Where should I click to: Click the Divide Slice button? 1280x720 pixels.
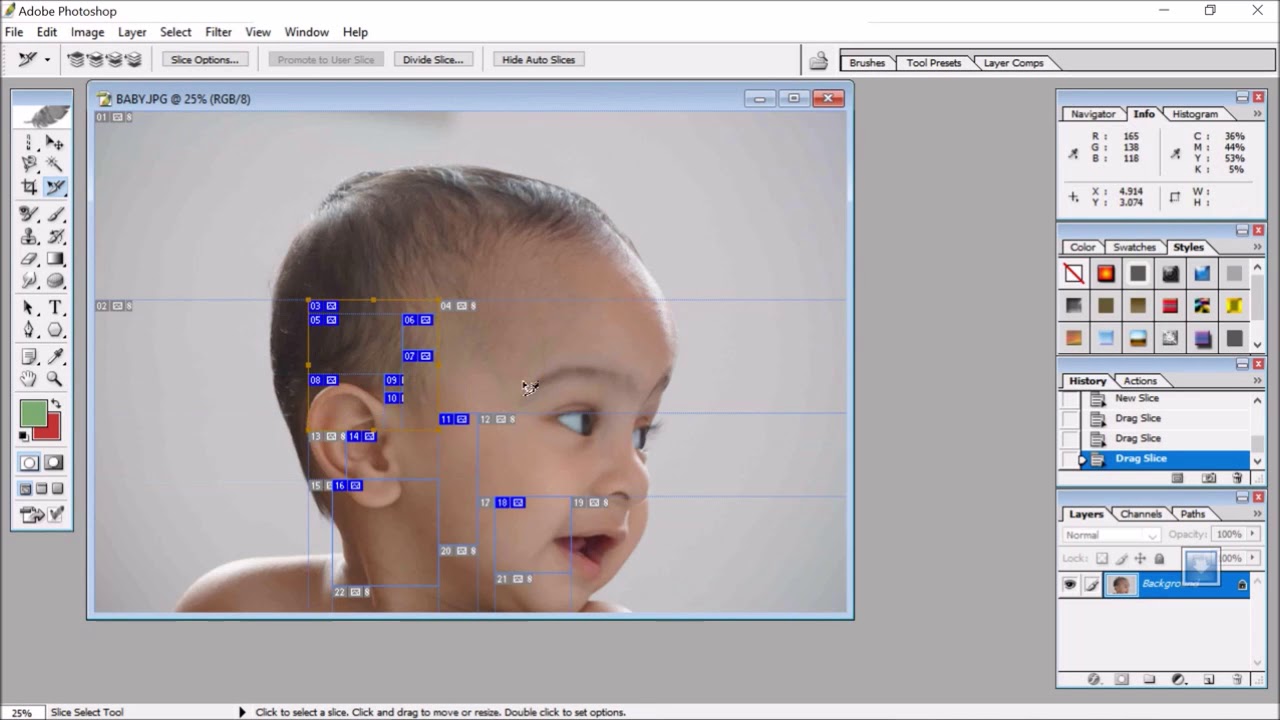pos(433,60)
